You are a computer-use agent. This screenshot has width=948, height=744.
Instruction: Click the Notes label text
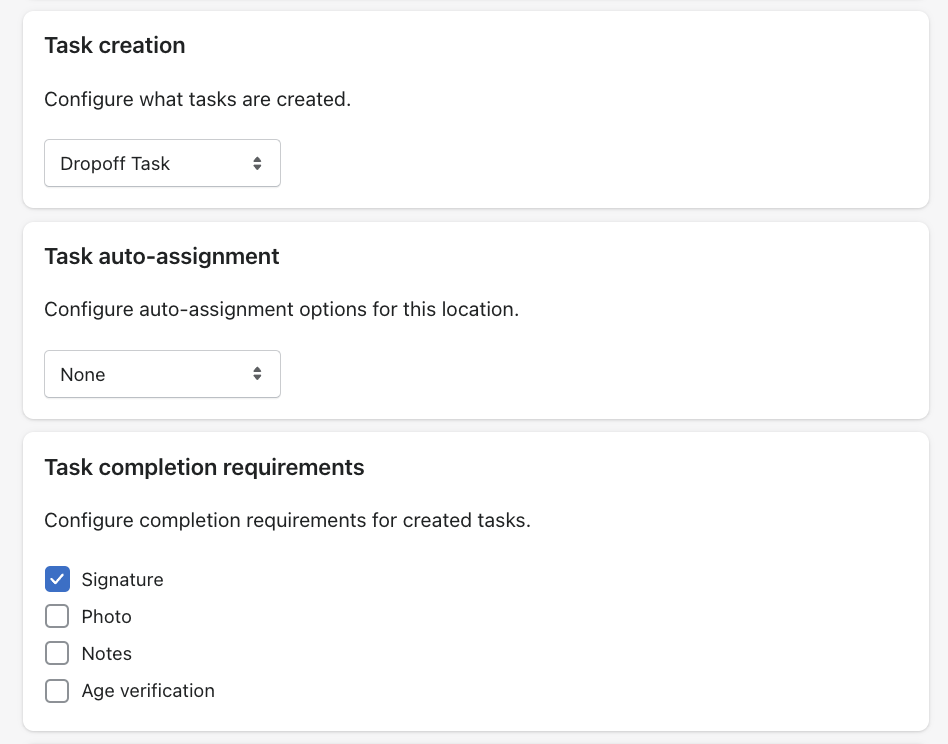pos(106,653)
